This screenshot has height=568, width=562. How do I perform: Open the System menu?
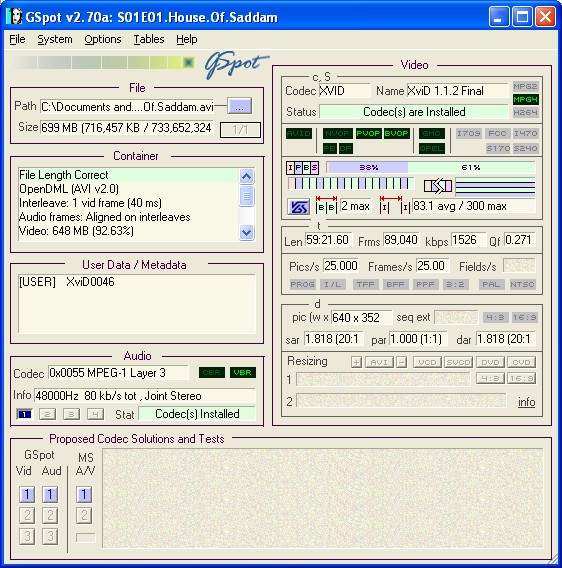coord(55,39)
